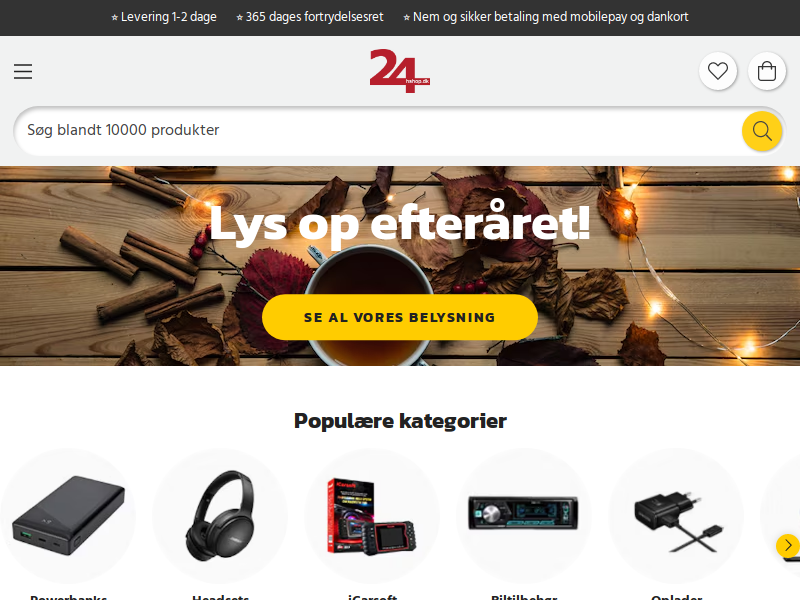Viewport: 800px width, 600px height.
Task: Open the Headsets category image
Action: [220, 516]
